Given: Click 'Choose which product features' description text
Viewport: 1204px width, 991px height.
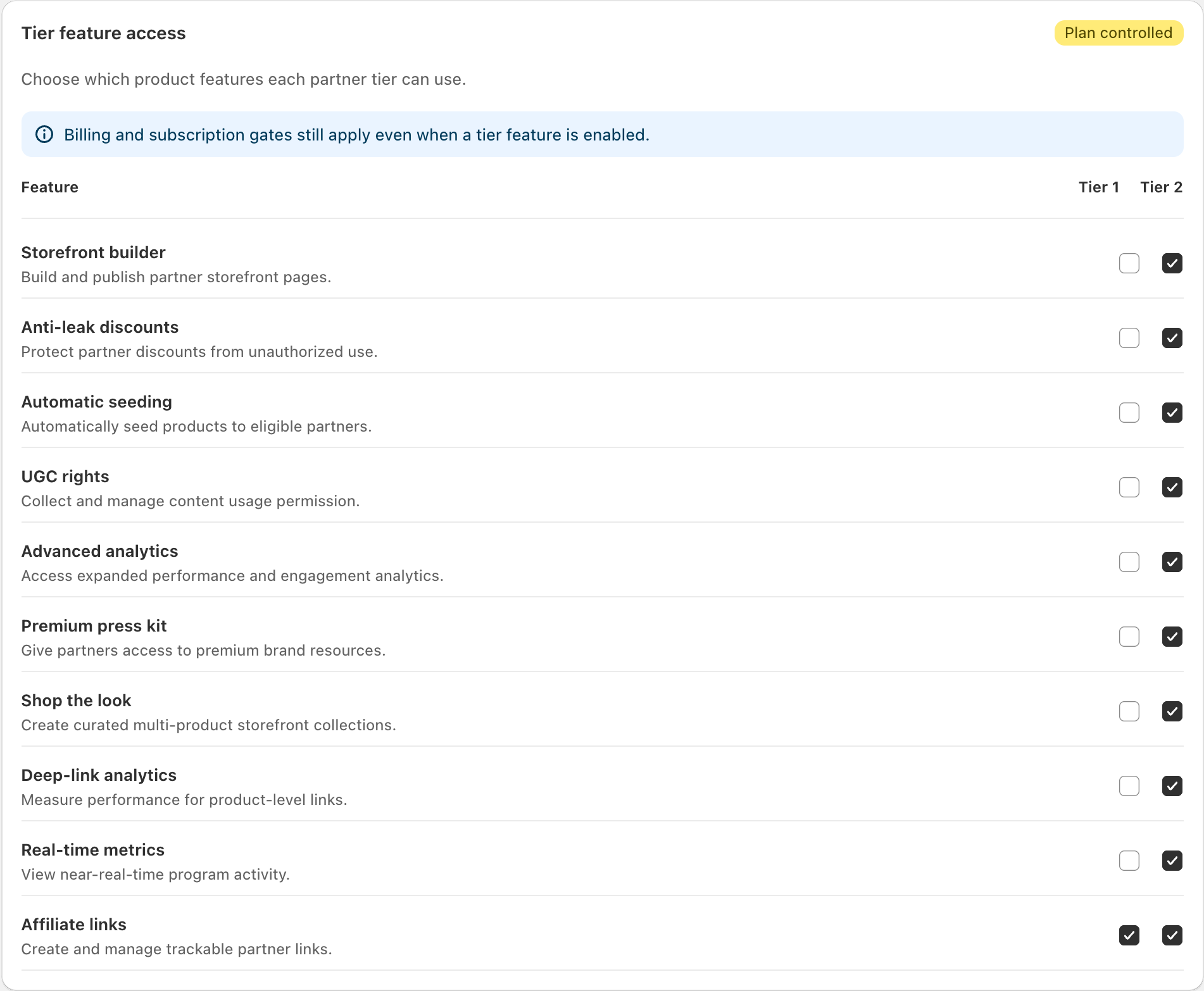Looking at the screenshot, I should coord(244,79).
